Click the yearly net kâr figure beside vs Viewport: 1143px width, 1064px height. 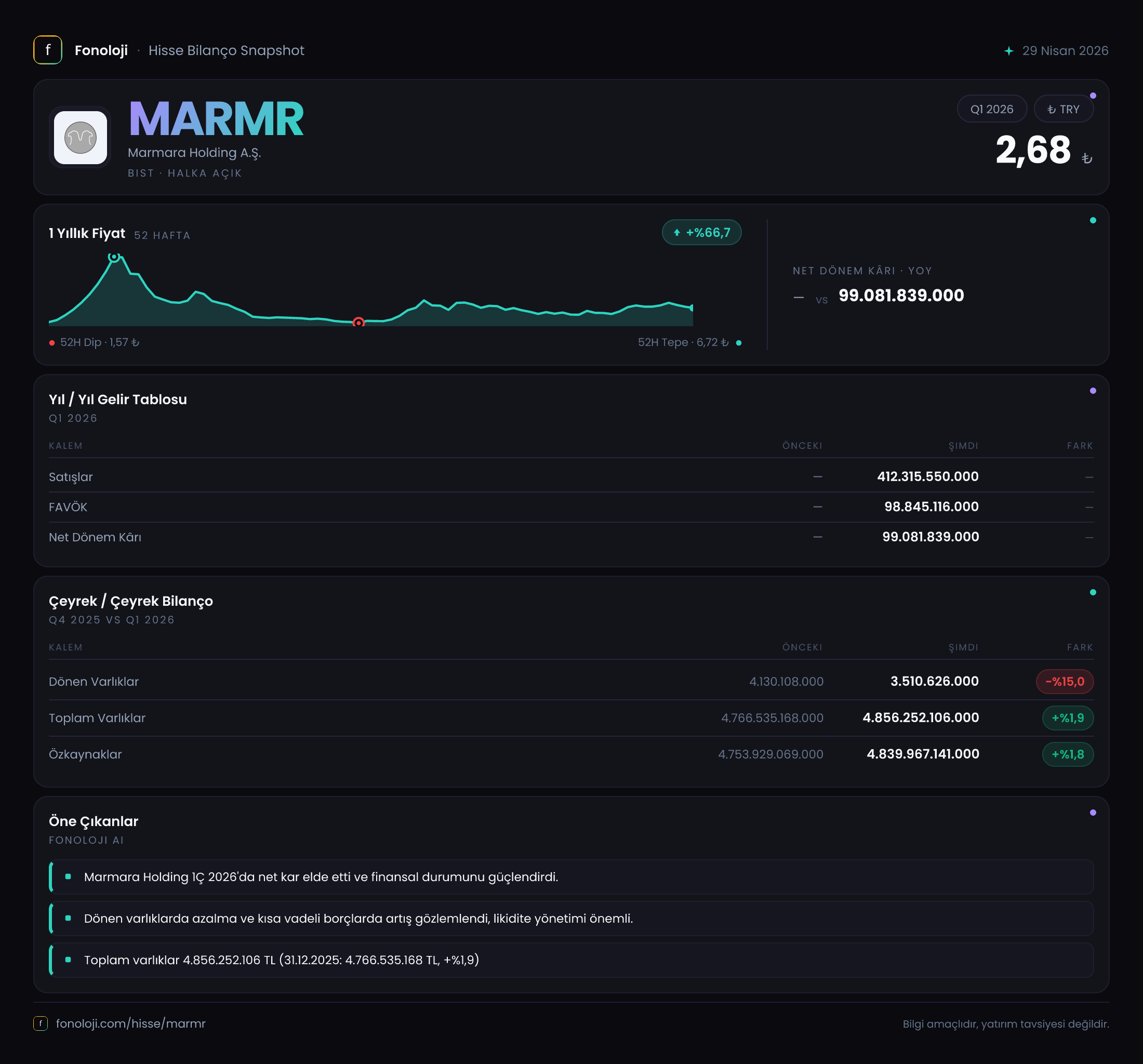point(901,296)
